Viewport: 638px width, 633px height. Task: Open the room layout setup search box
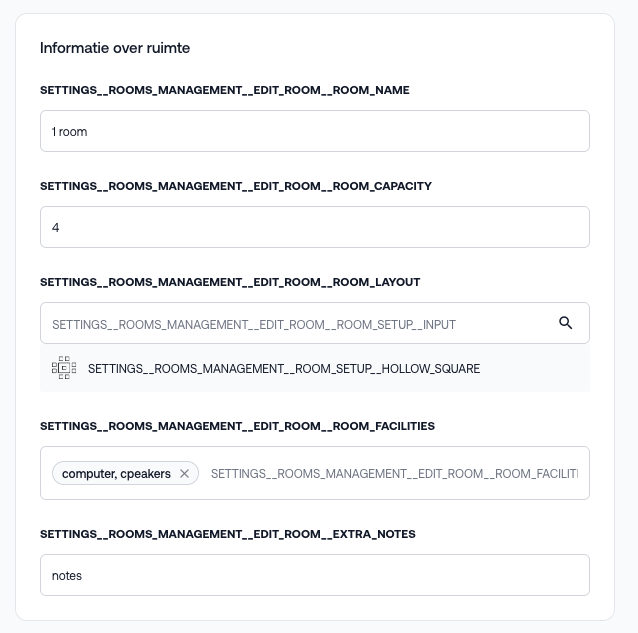[300, 323]
